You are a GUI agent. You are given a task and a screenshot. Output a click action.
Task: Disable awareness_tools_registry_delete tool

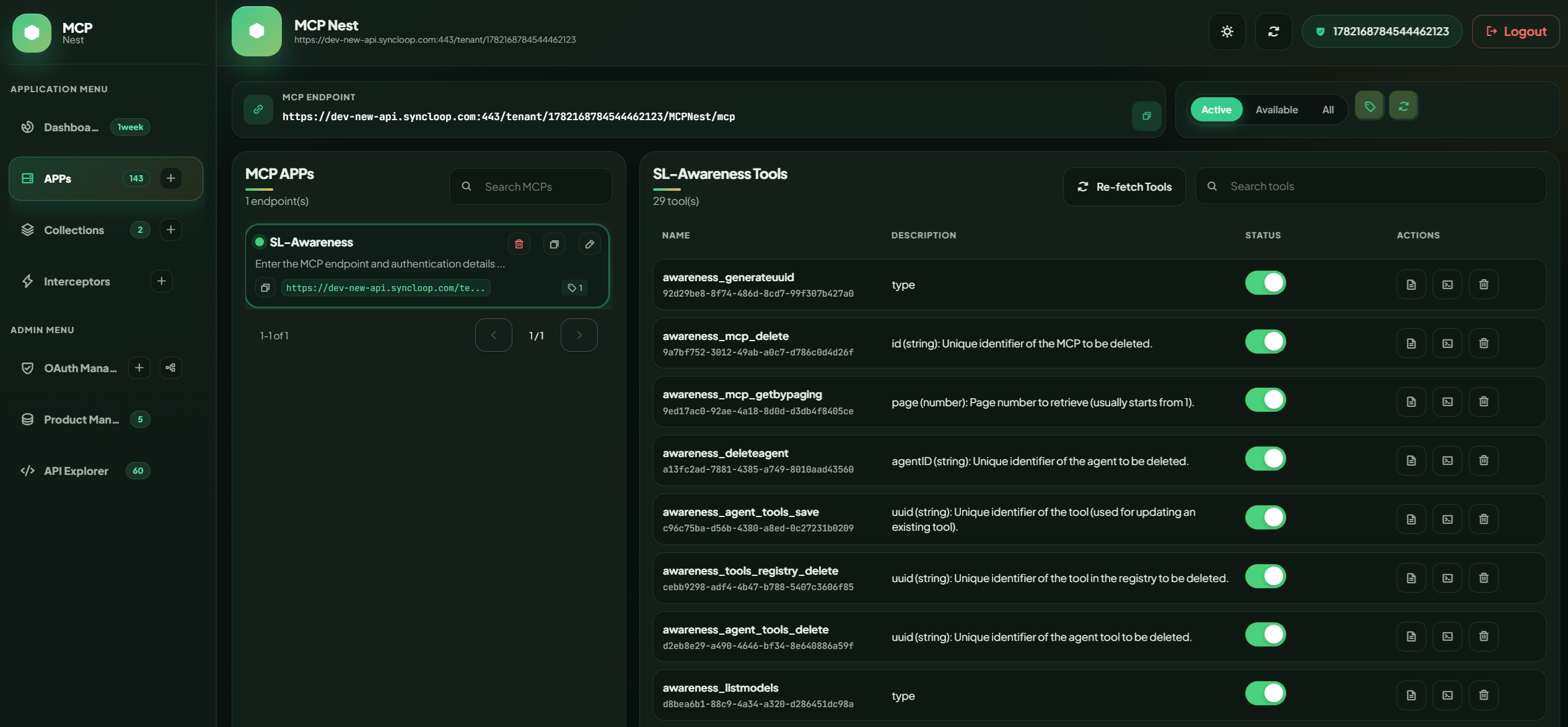(x=1266, y=577)
